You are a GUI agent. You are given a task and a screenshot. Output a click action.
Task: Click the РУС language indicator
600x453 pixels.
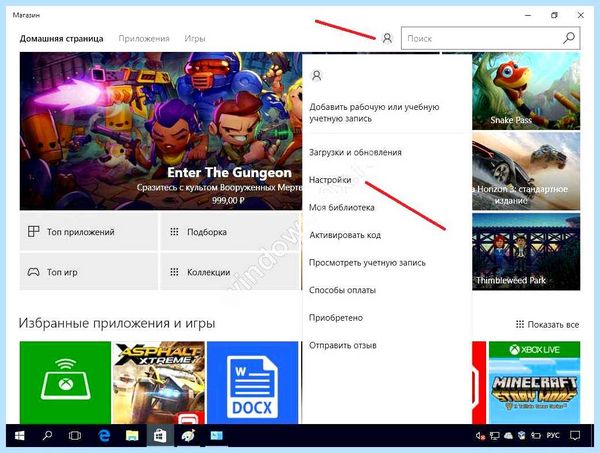pos(553,435)
